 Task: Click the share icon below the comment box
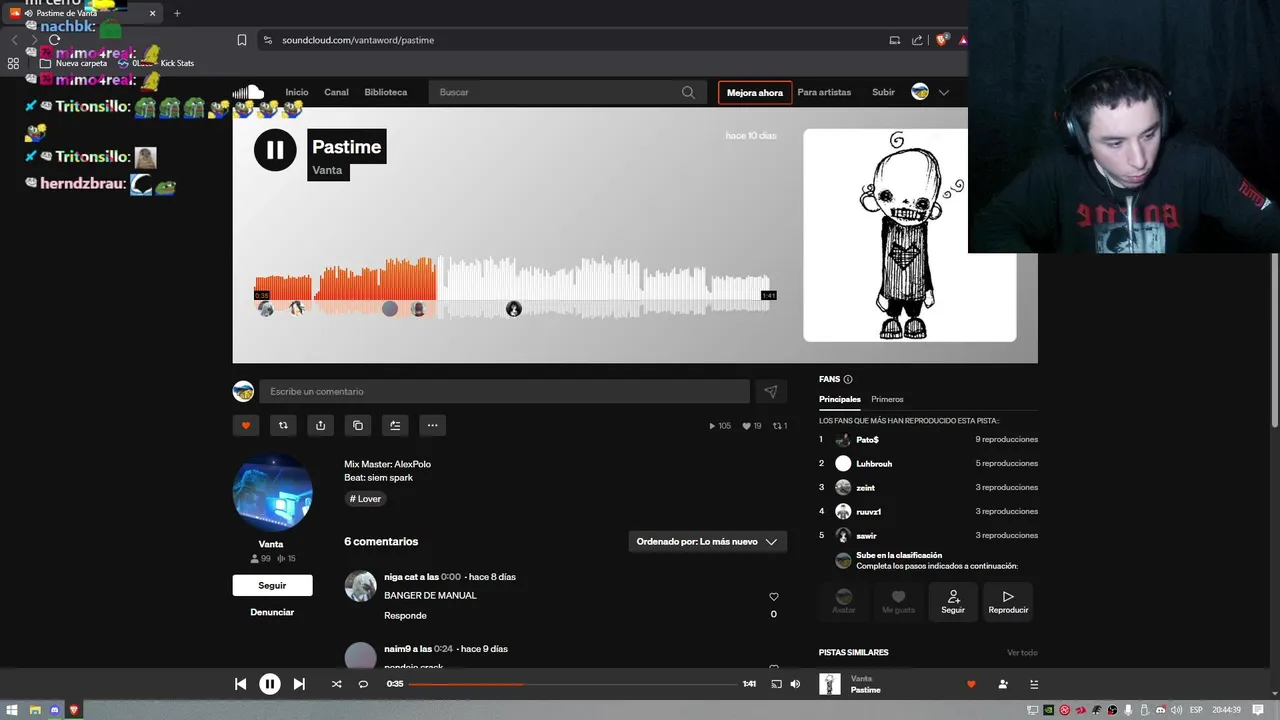tap(320, 425)
